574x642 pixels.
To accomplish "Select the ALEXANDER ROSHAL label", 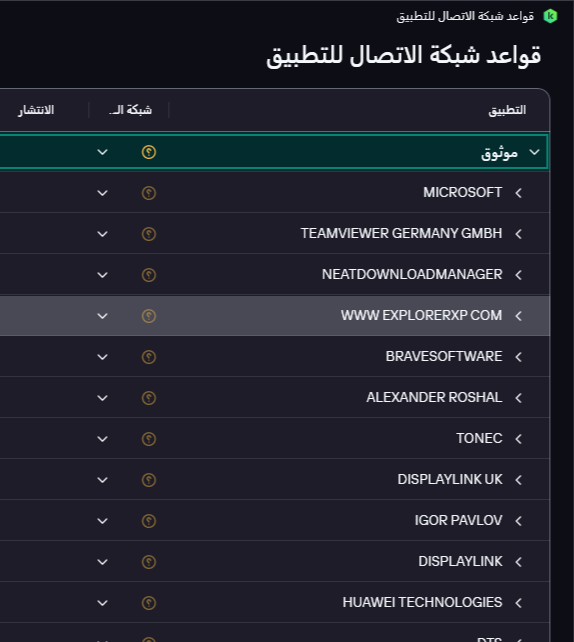I will (434, 397).
